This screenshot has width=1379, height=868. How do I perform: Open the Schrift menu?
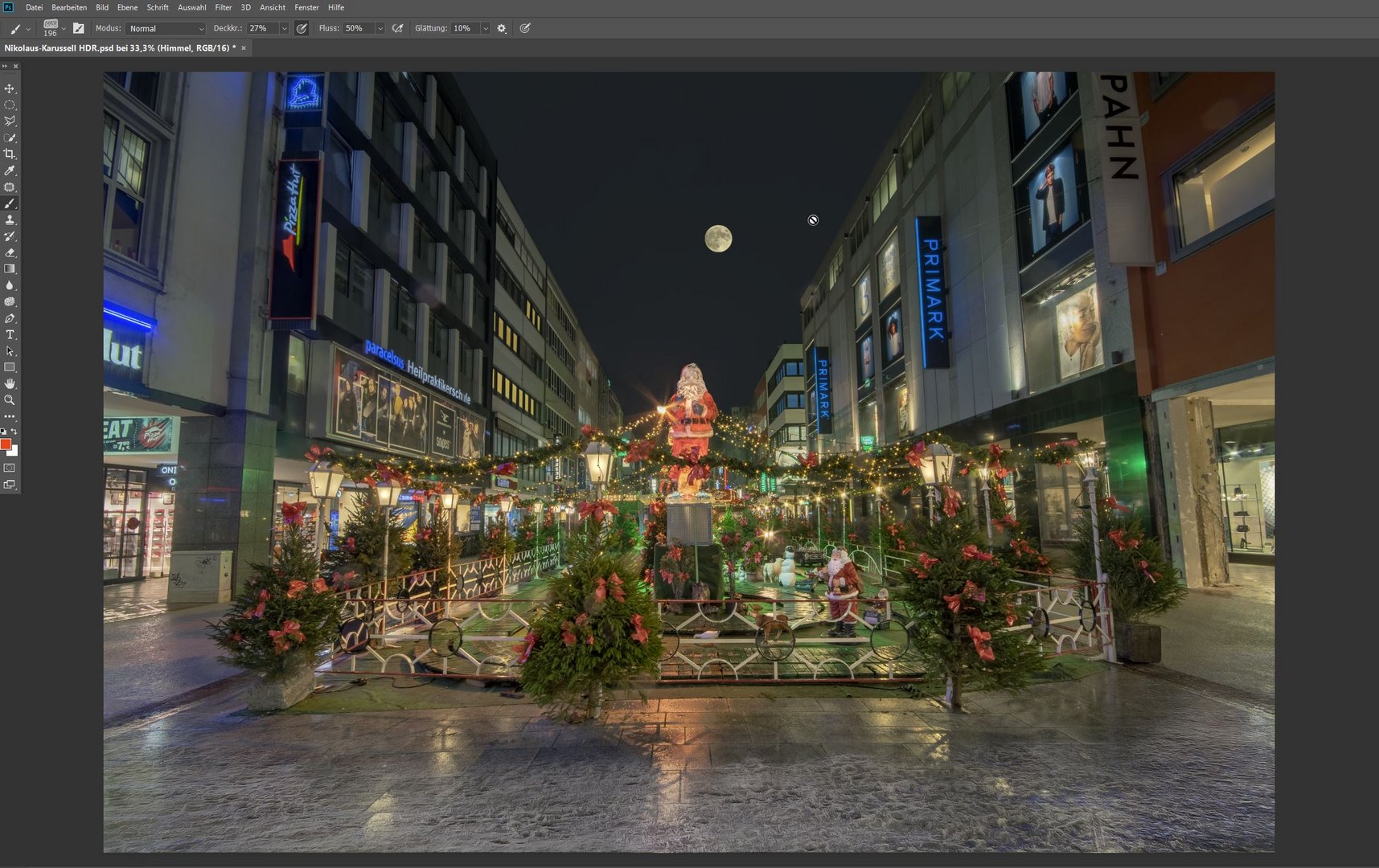point(158,7)
